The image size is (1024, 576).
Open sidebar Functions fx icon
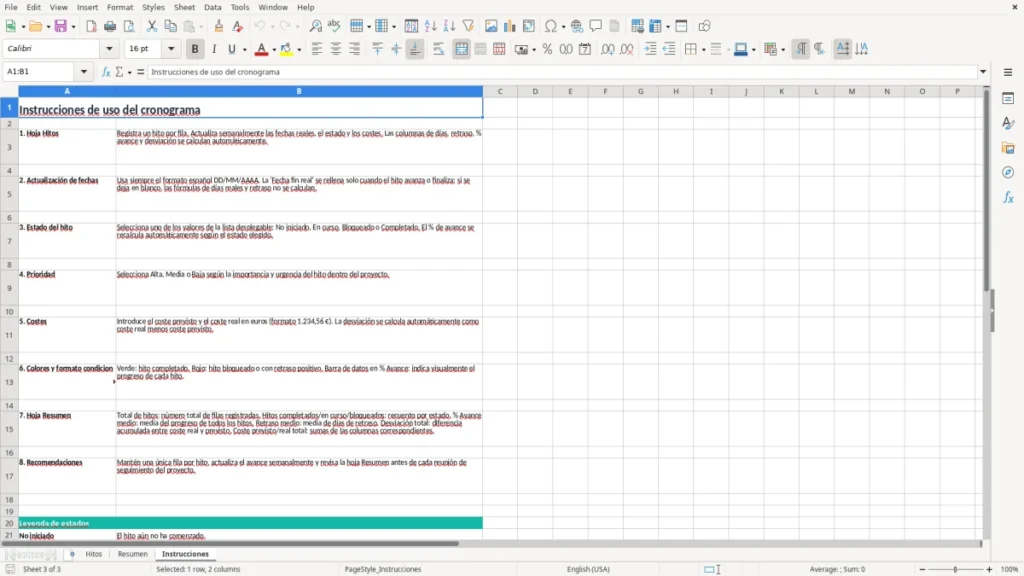coord(1008,197)
